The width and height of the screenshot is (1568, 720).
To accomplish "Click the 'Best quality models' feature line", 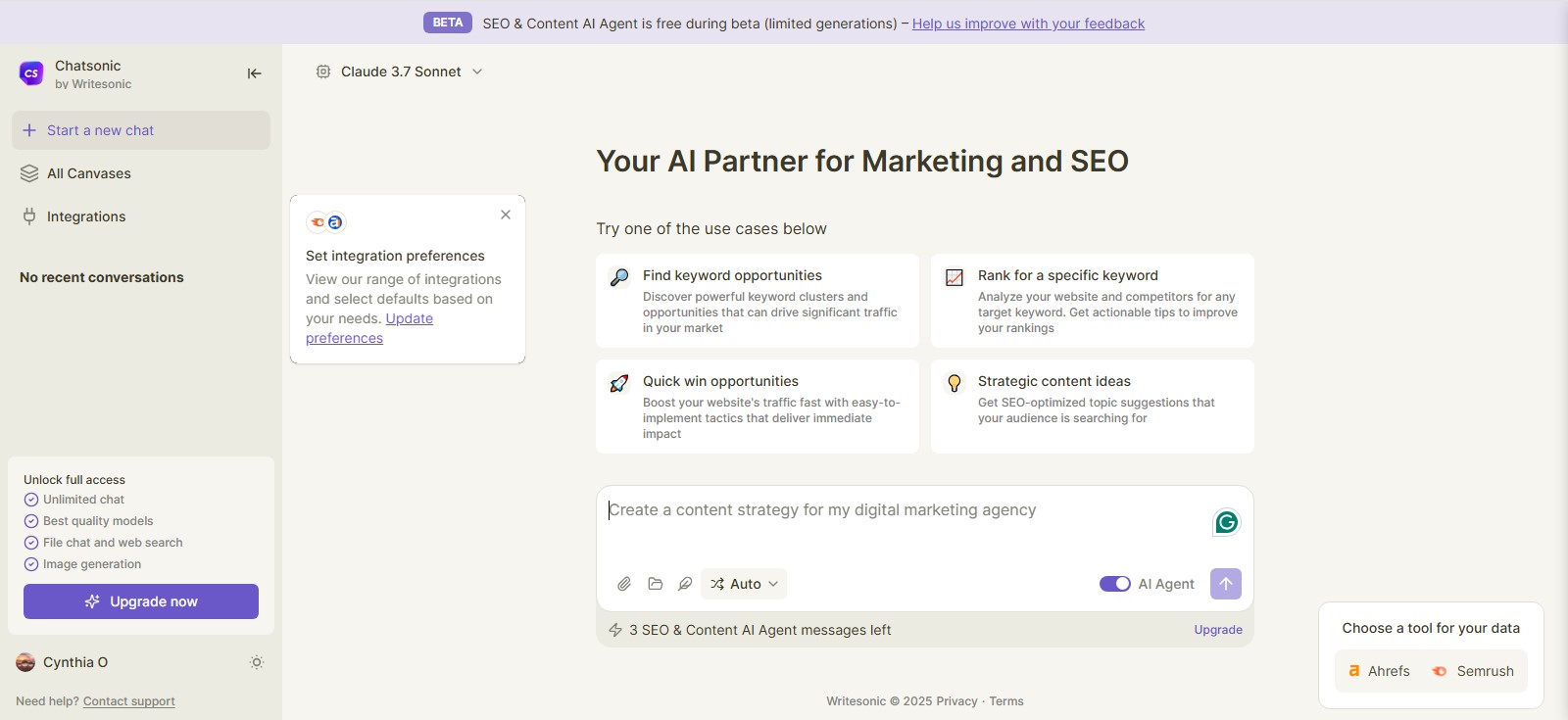I will (x=88, y=521).
